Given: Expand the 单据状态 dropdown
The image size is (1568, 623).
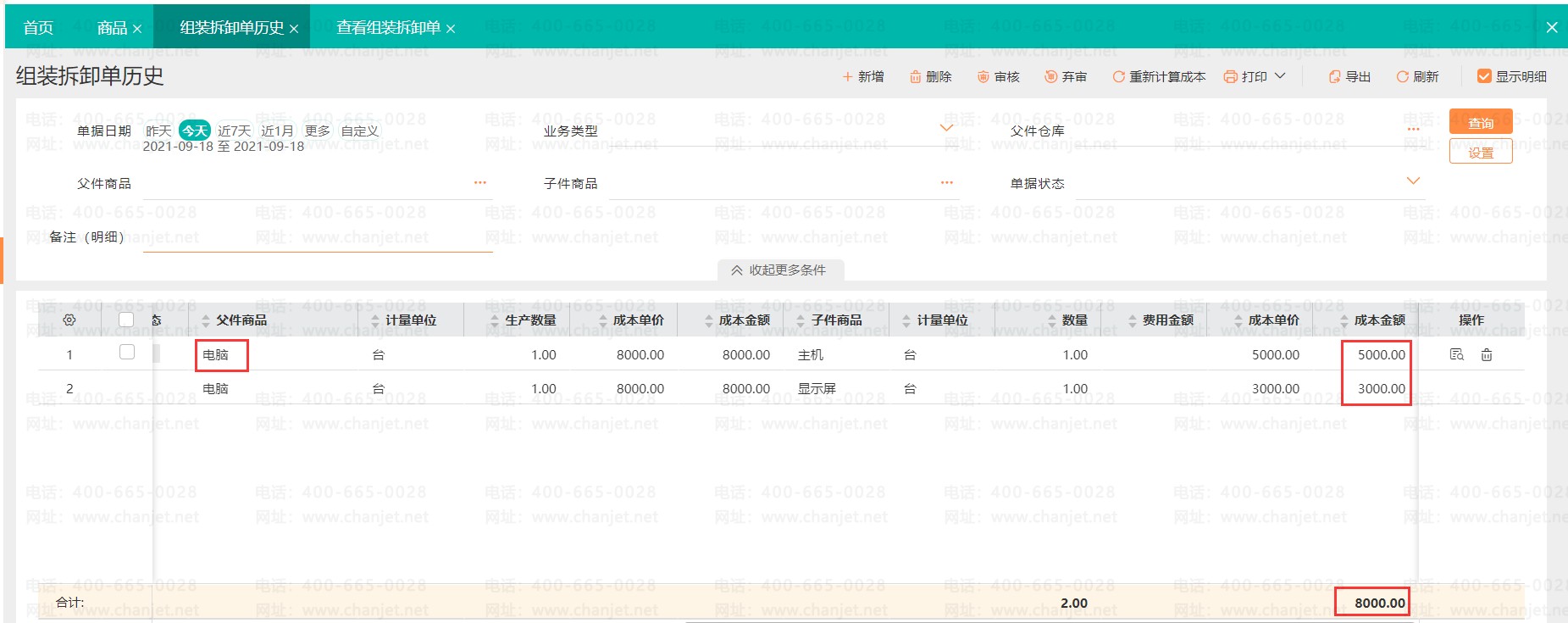Looking at the screenshot, I should pyautogui.click(x=1412, y=181).
